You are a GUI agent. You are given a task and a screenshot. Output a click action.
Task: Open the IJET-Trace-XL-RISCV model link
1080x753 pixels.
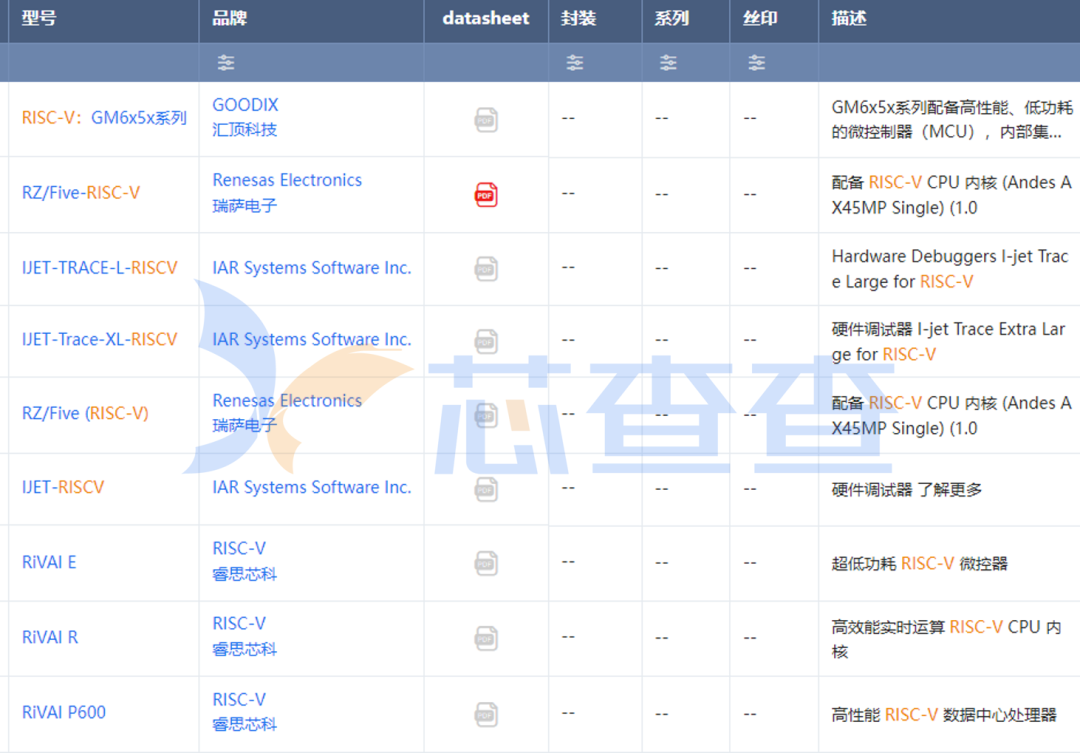99,339
